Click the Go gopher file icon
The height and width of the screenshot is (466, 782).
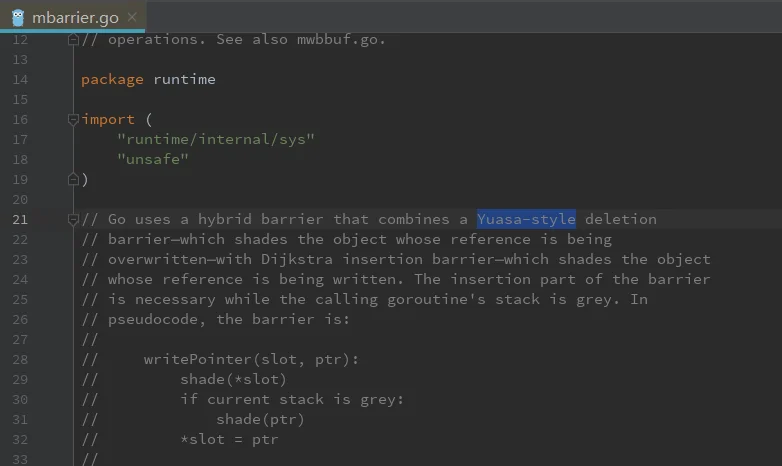pos(18,18)
